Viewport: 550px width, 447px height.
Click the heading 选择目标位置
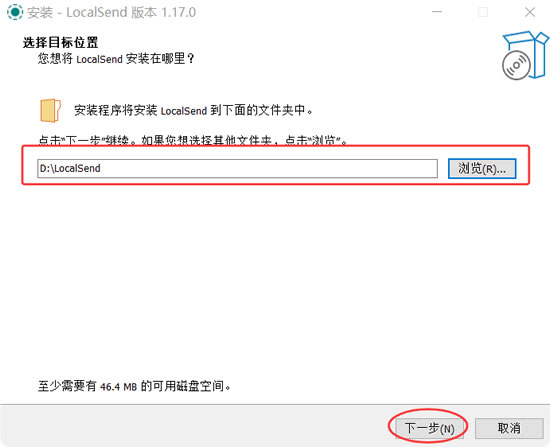coord(60,42)
